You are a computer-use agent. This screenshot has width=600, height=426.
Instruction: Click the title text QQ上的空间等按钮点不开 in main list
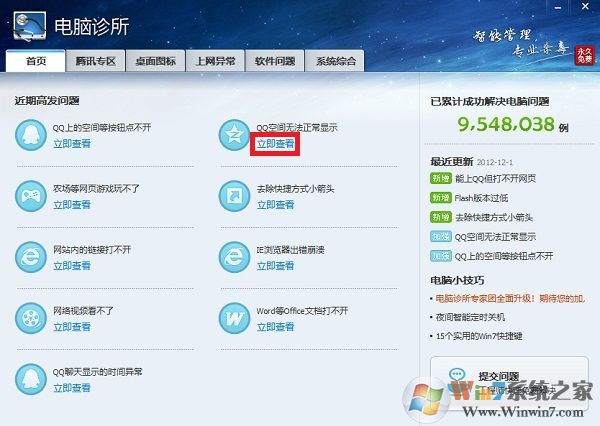coord(102,127)
